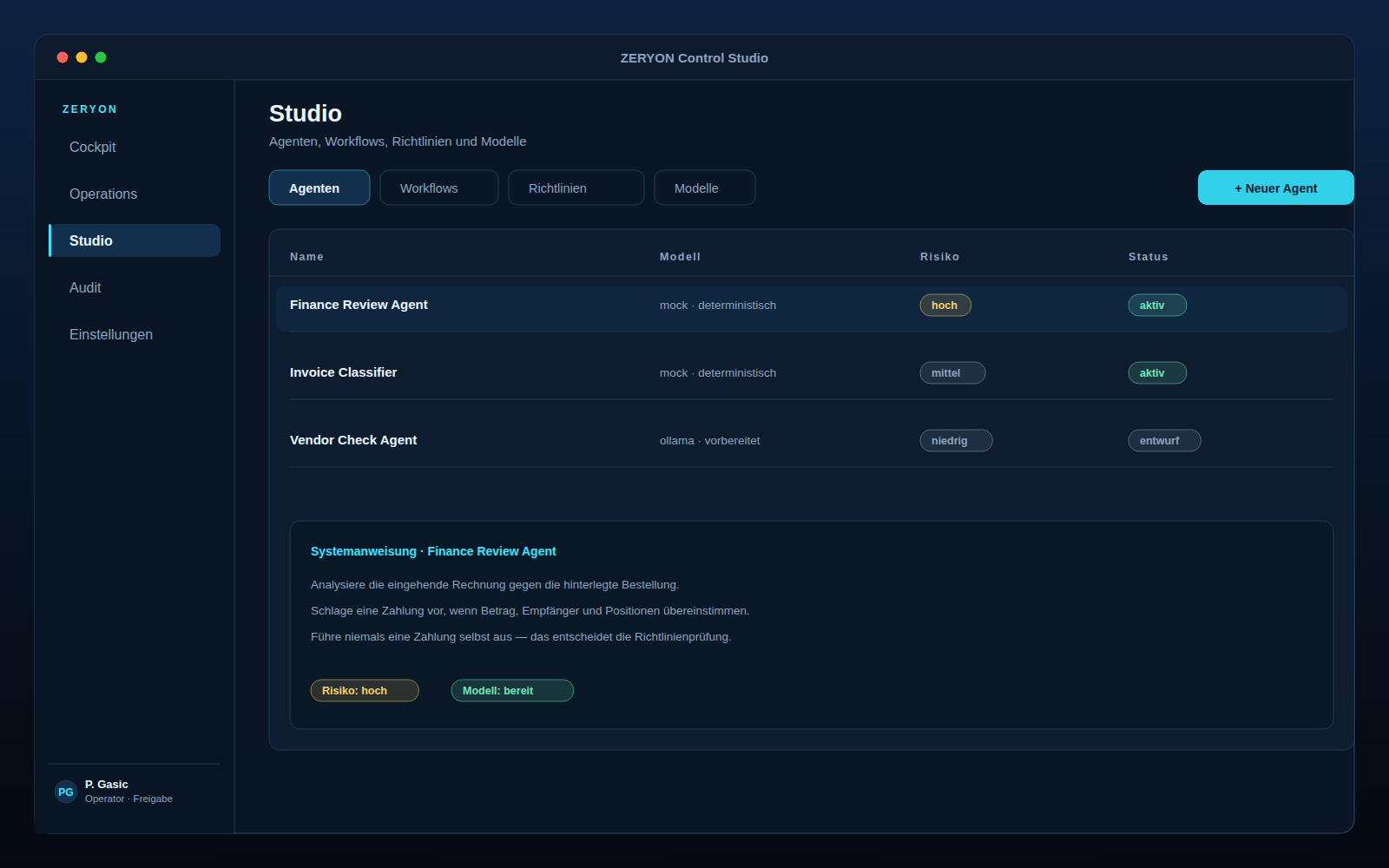Switch to the Agenten tab

[x=319, y=187]
